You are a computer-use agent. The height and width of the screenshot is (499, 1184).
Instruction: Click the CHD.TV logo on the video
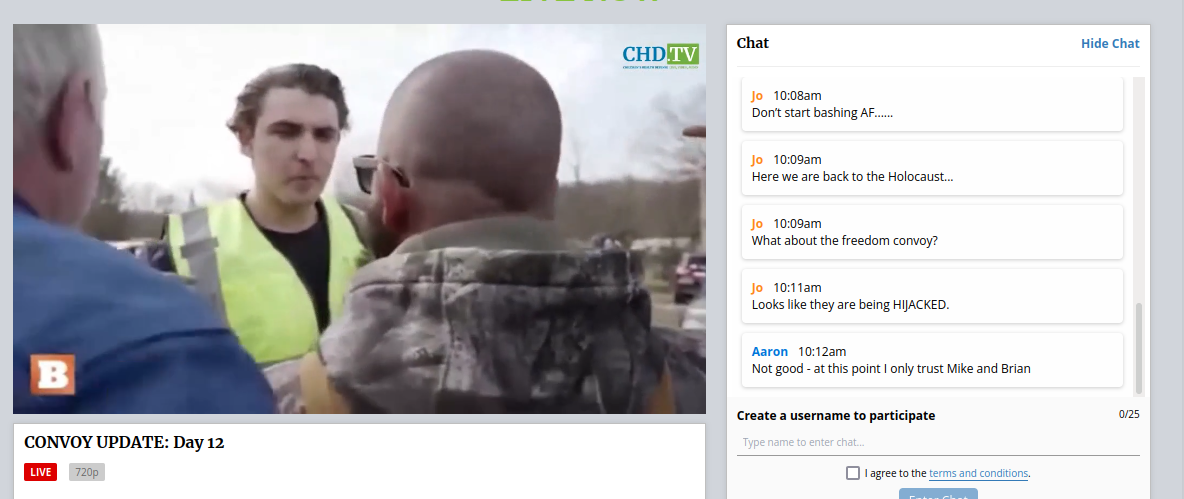click(661, 56)
